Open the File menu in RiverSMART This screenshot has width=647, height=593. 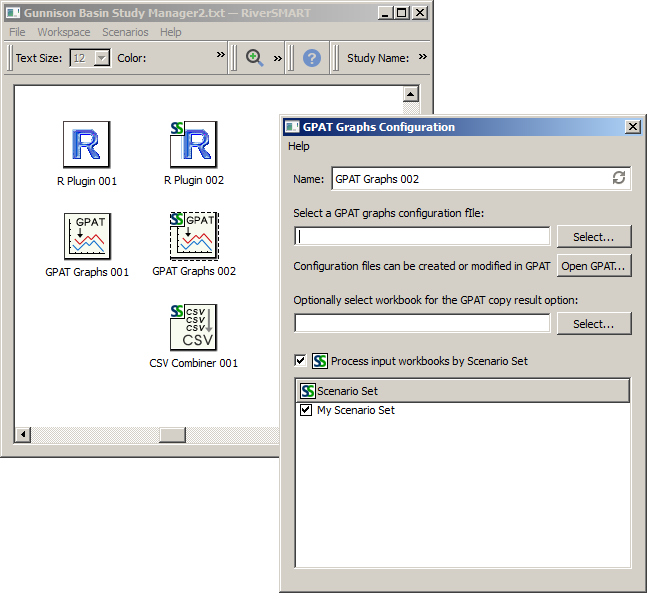point(17,32)
